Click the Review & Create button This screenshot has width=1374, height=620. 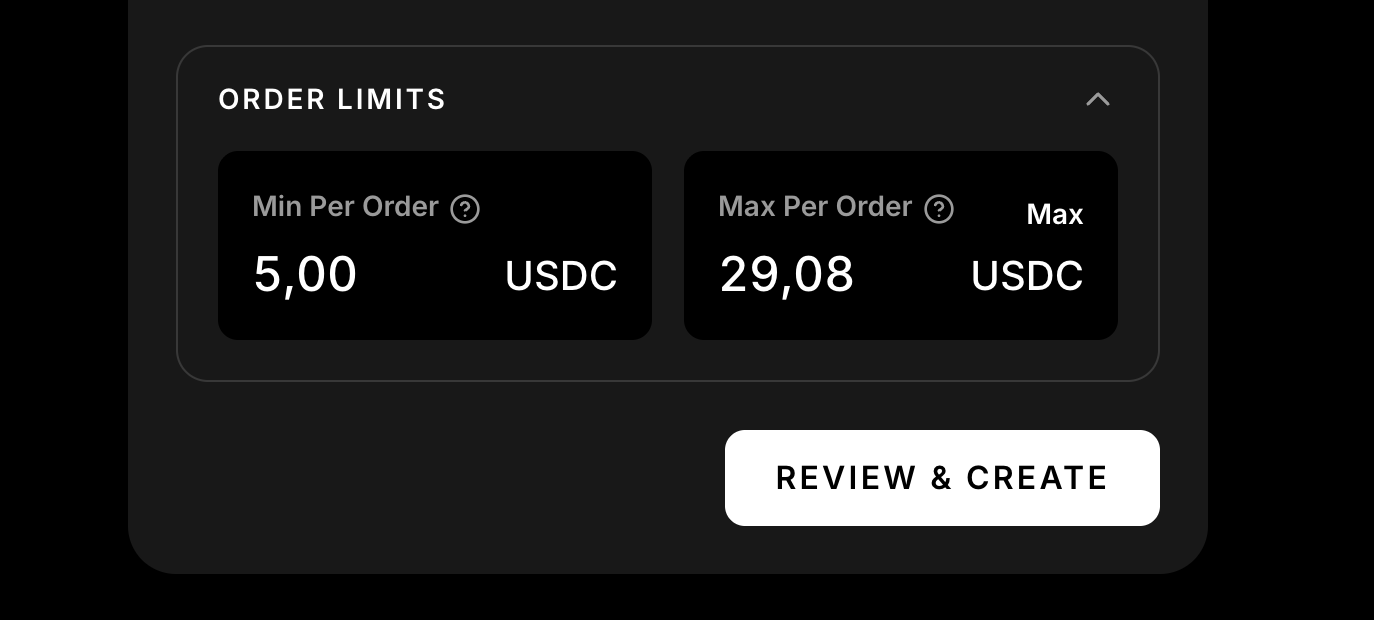[942, 478]
